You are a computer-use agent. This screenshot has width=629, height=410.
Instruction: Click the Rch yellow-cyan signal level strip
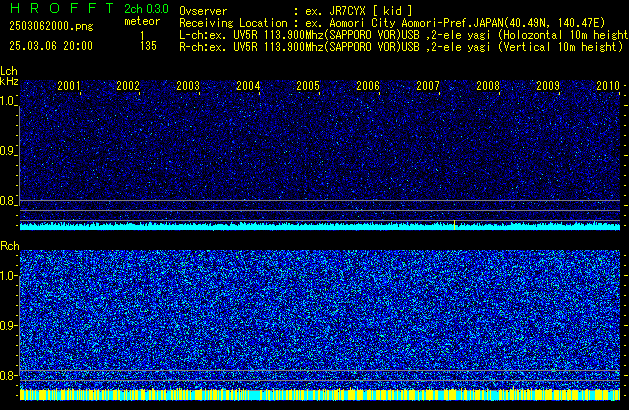(x=320, y=394)
